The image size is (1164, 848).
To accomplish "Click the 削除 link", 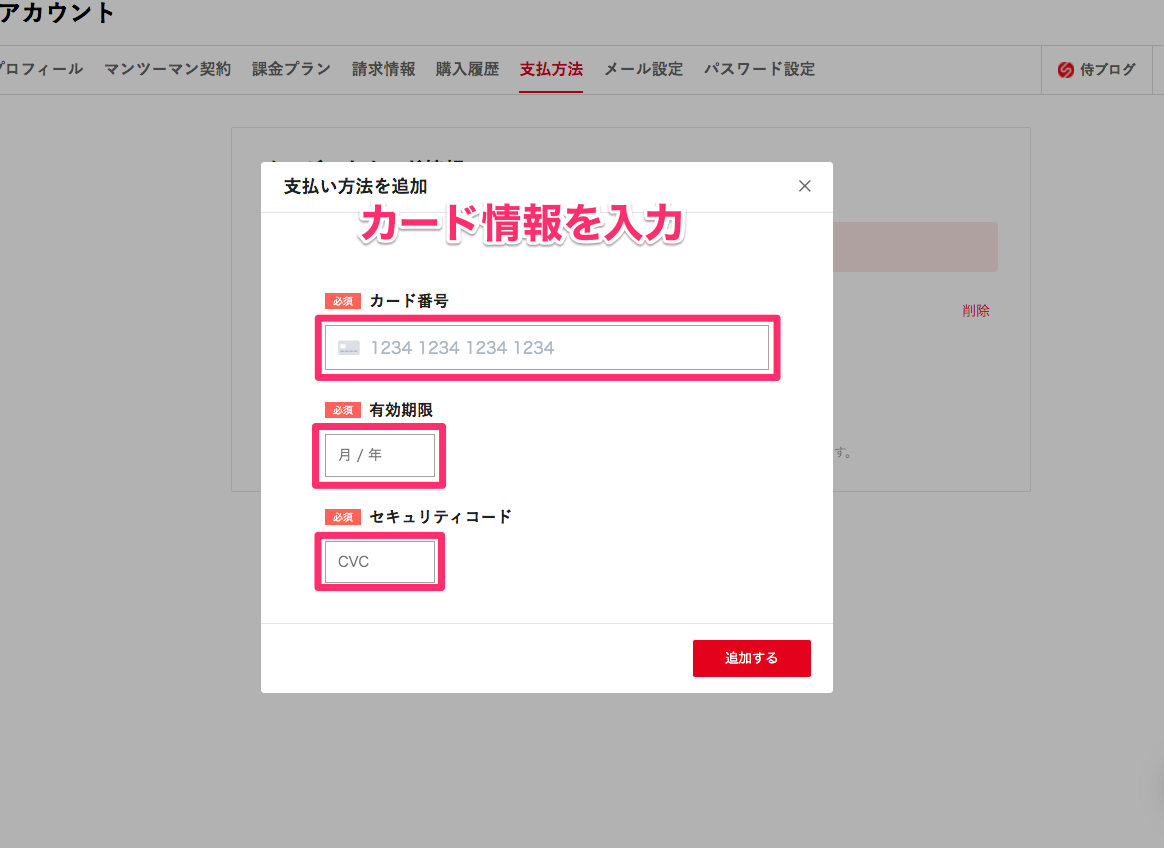I will (x=975, y=311).
